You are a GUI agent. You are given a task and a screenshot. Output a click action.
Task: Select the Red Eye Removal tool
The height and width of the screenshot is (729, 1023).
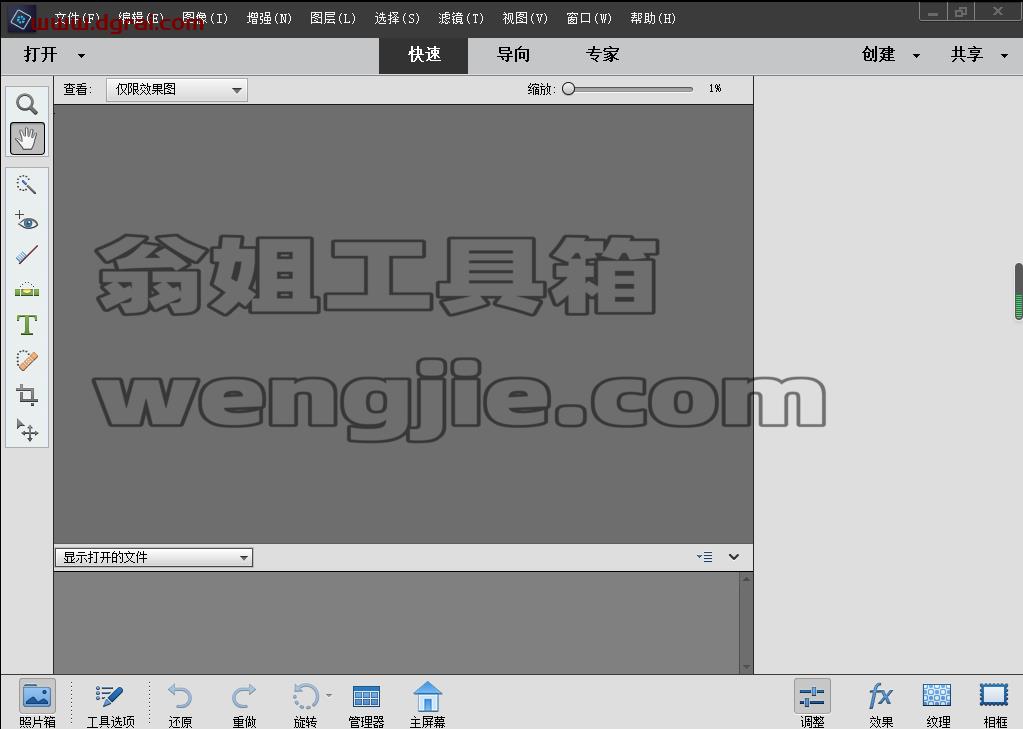pos(27,221)
